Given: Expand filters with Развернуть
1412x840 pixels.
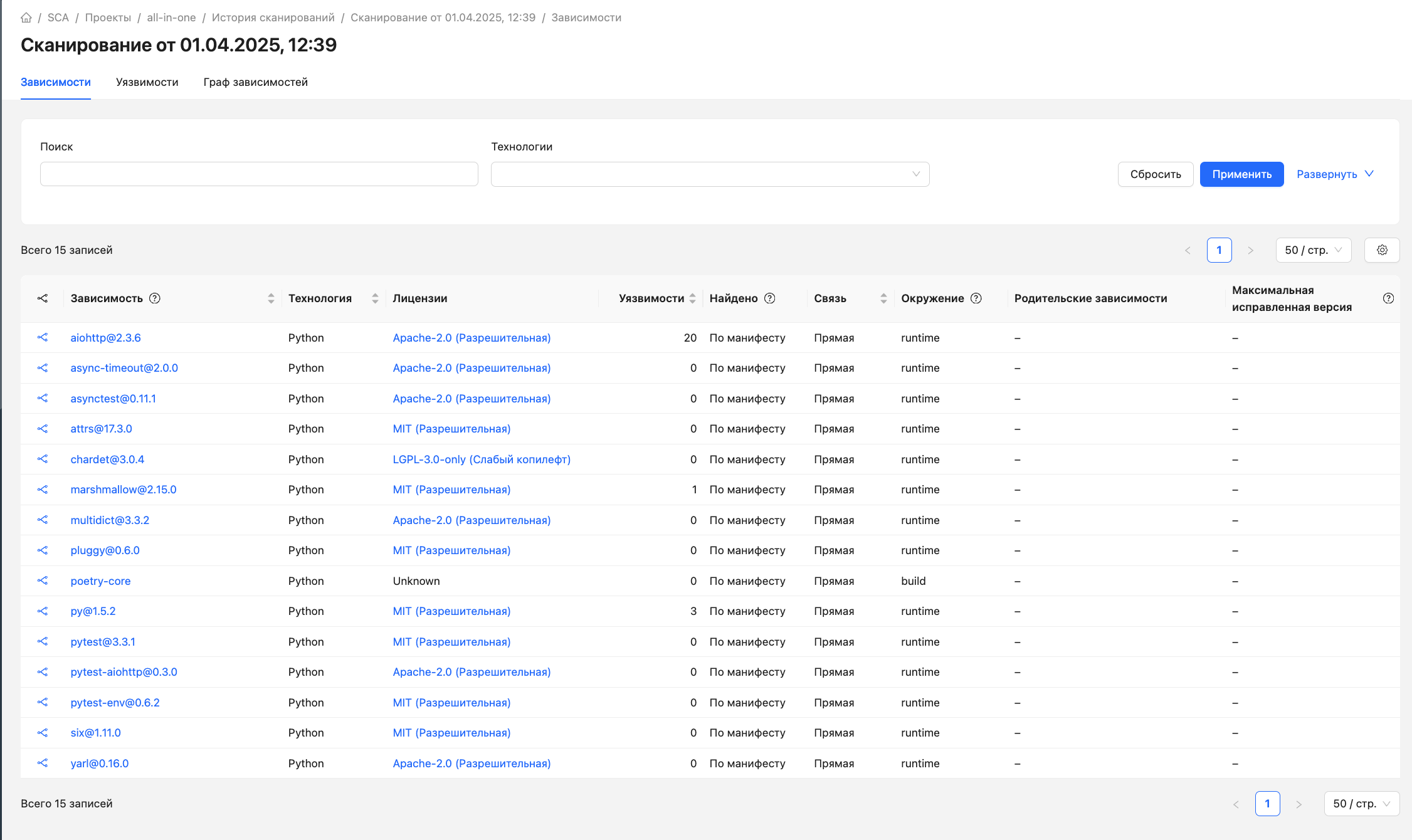Looking at the screenshot, I should click(x=1335, y=174).
